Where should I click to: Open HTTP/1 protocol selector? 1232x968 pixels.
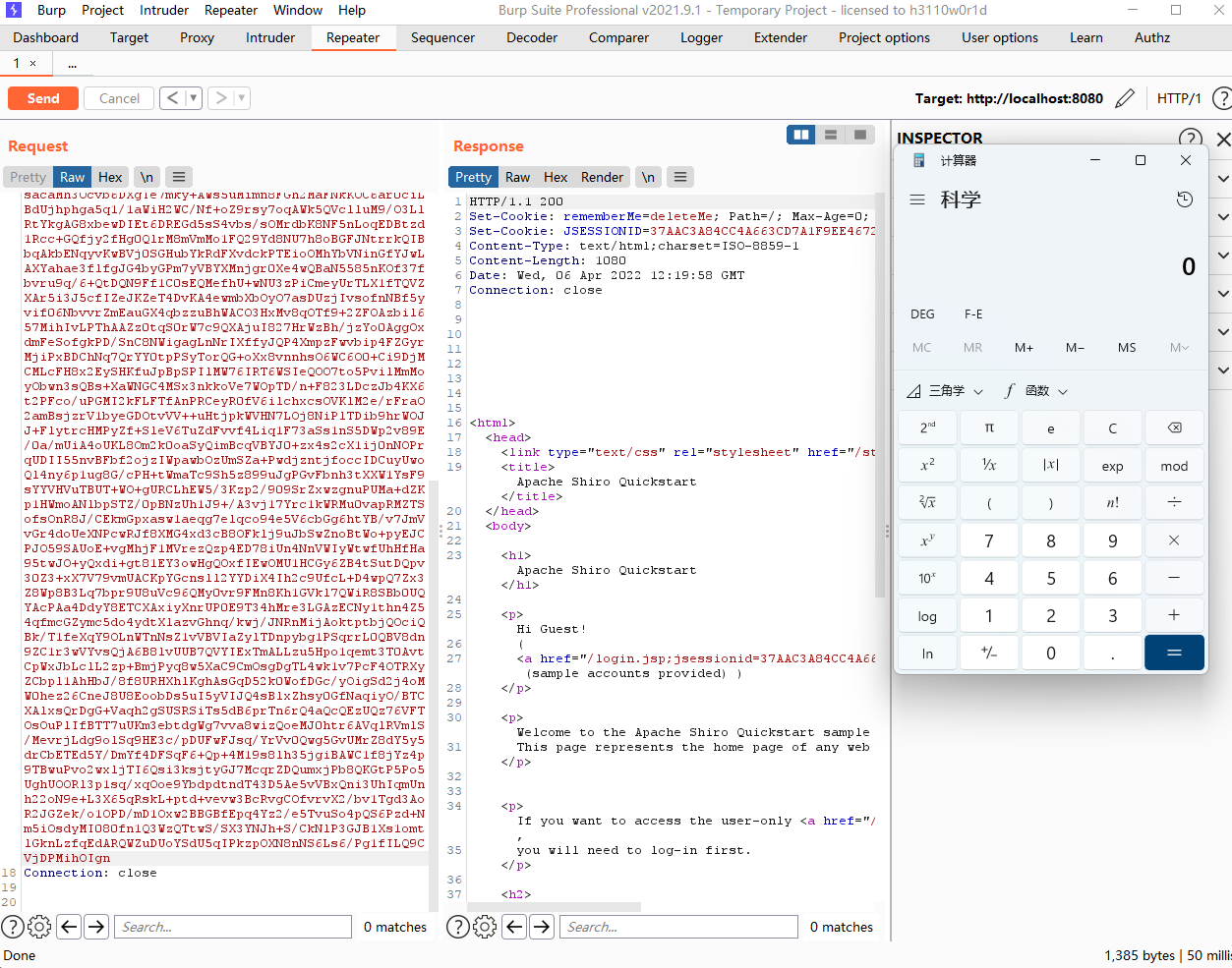pyautogui.click(x=1179, y=98)
